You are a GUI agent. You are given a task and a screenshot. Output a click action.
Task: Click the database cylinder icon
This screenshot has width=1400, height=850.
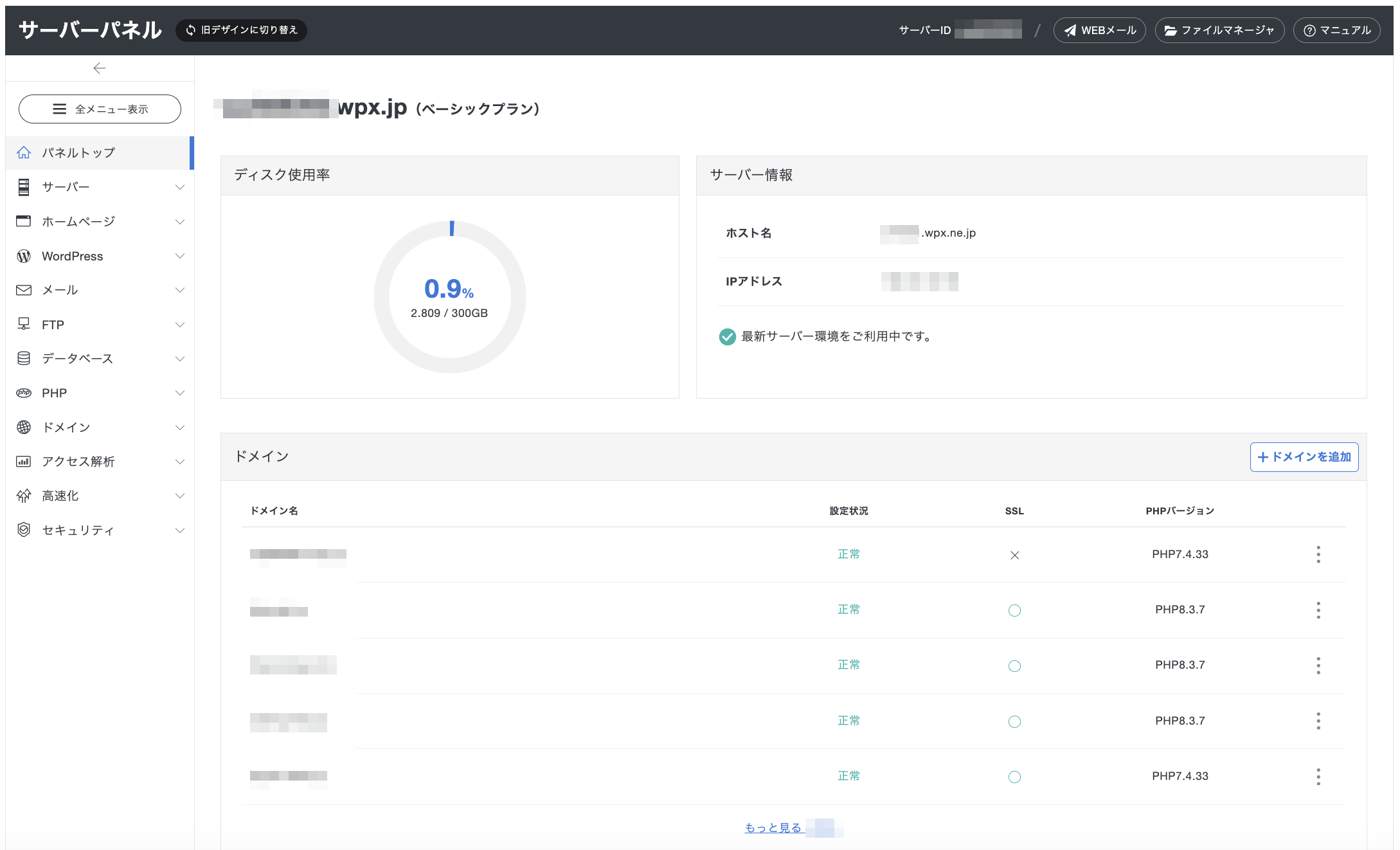coord(24,358)
